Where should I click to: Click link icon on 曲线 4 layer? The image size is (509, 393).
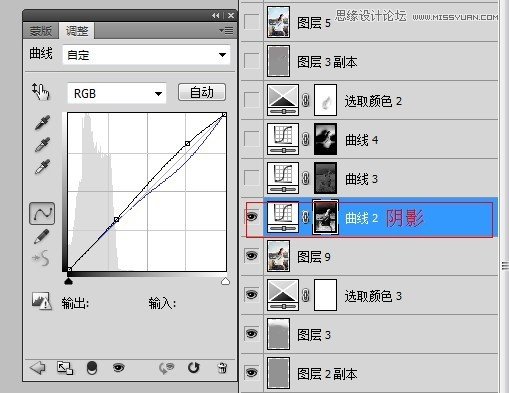click(x=305, y=139)
